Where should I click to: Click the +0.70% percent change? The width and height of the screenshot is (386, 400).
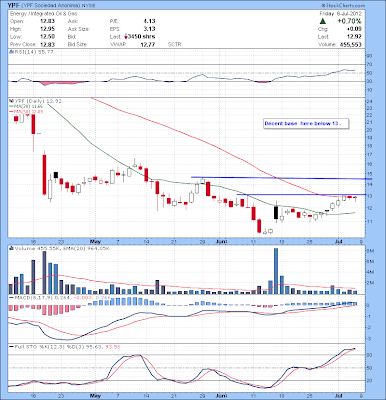[x=349, y=21]
